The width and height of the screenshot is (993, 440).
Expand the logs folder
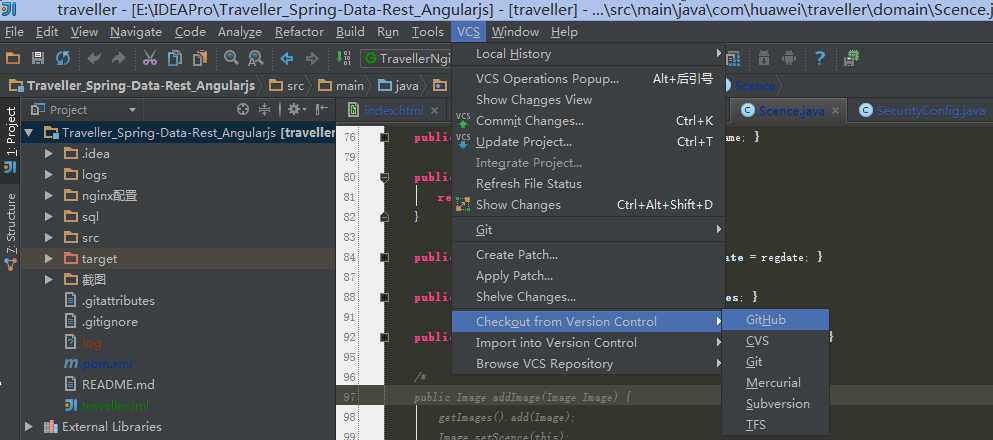click(49, 175)
